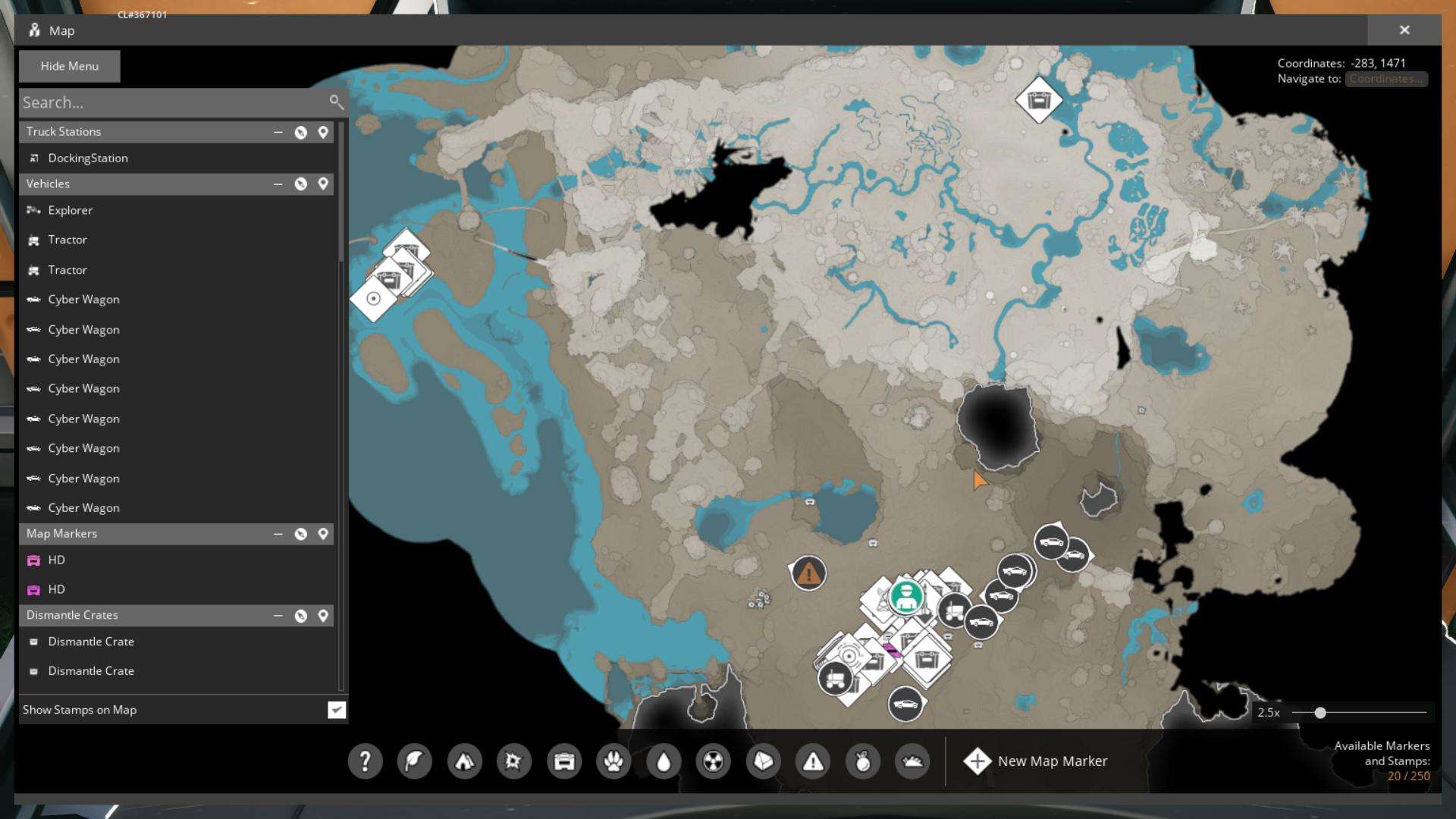Select DockingStation in the list

(x=177, y=158)
